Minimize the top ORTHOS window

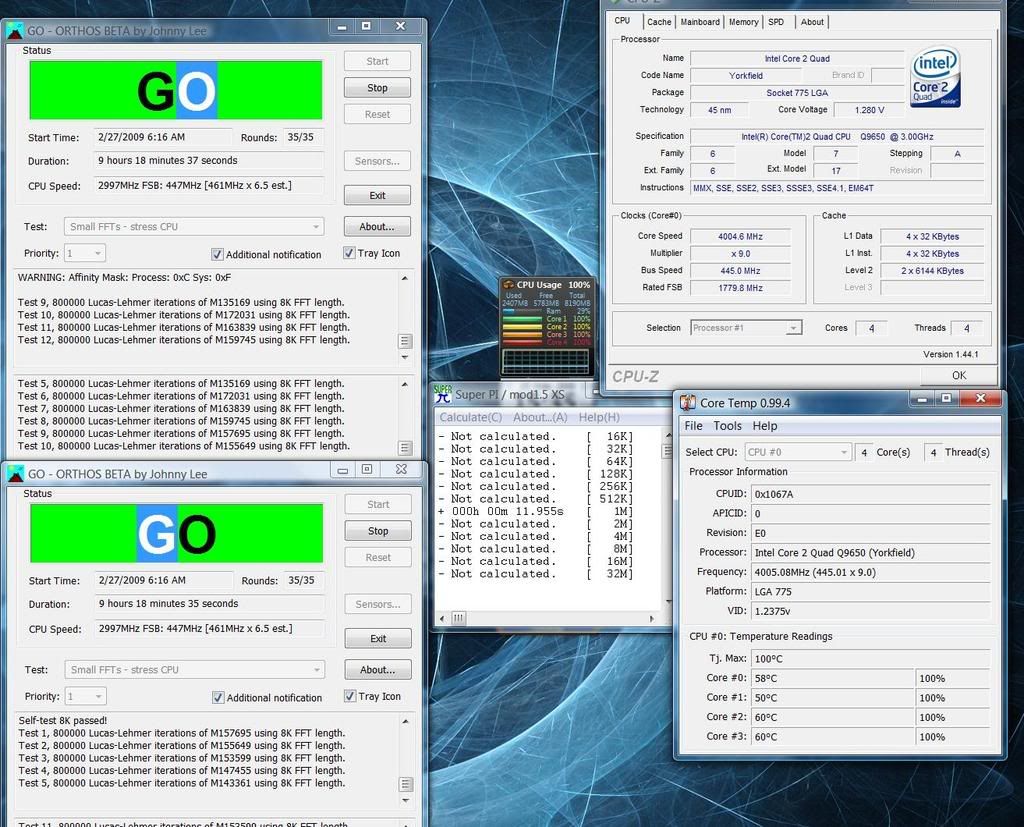(x=342, y=27)
